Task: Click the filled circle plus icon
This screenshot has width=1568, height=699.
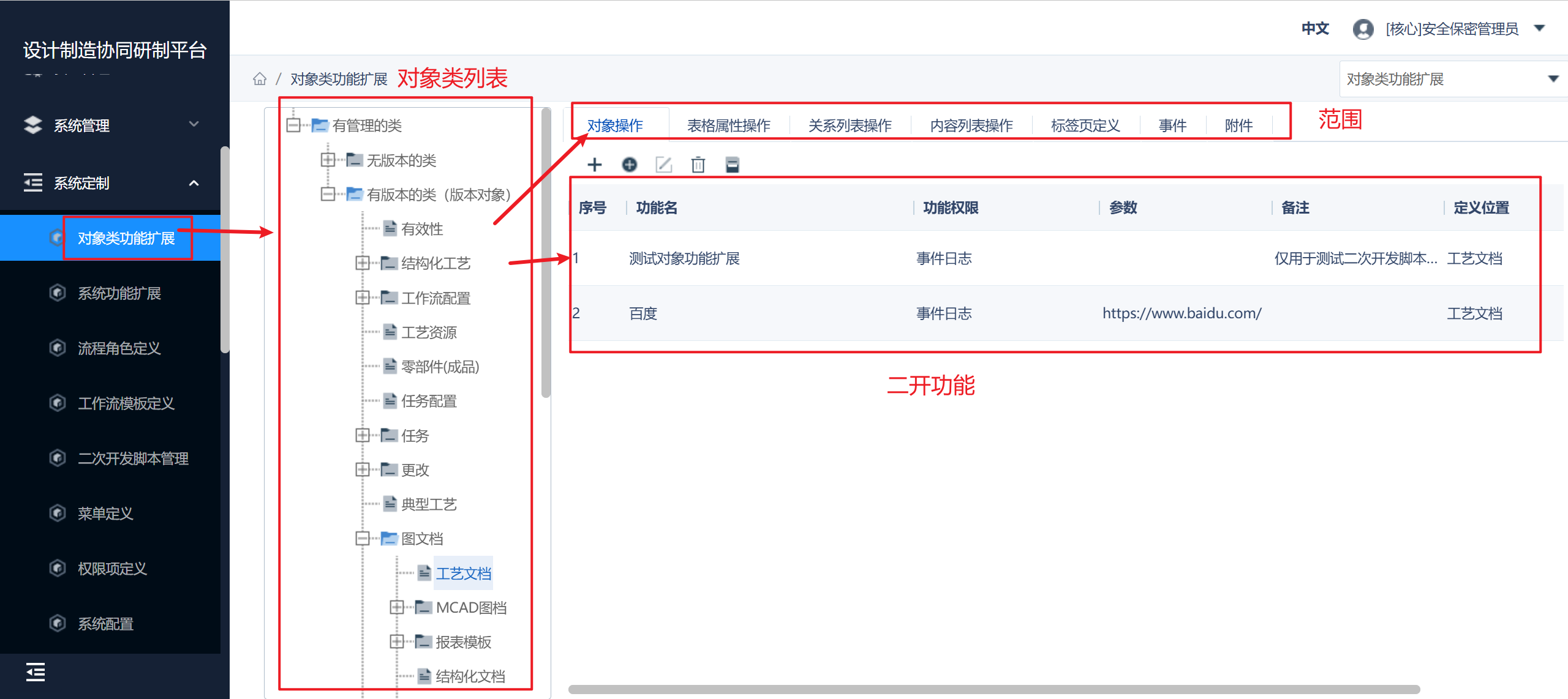Action: (x=629, y=165)
